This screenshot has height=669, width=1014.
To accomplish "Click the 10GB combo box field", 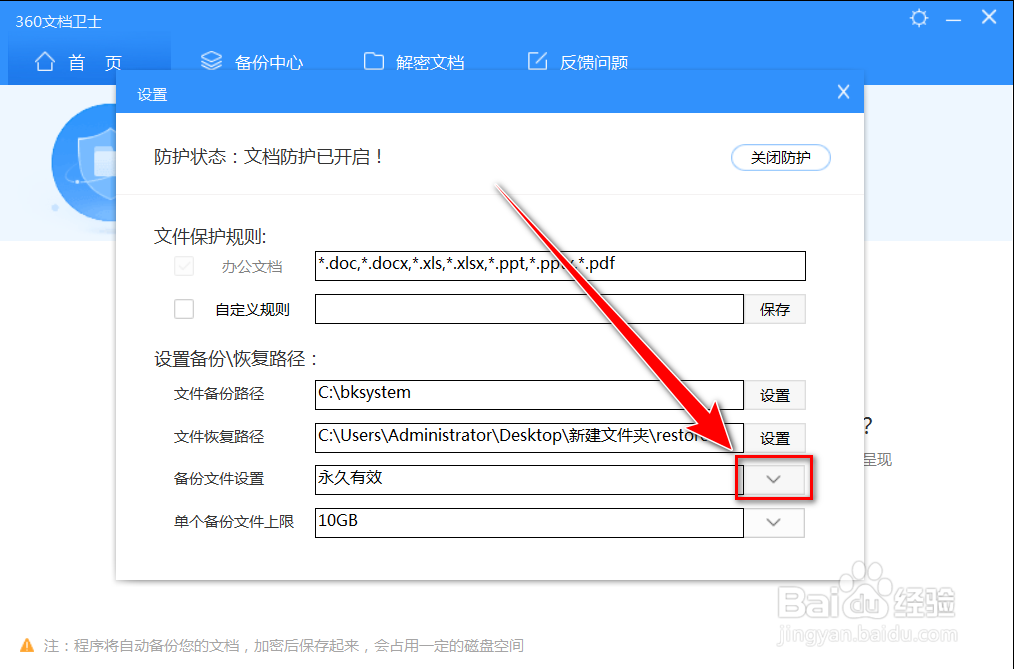I will click(529, 522).
